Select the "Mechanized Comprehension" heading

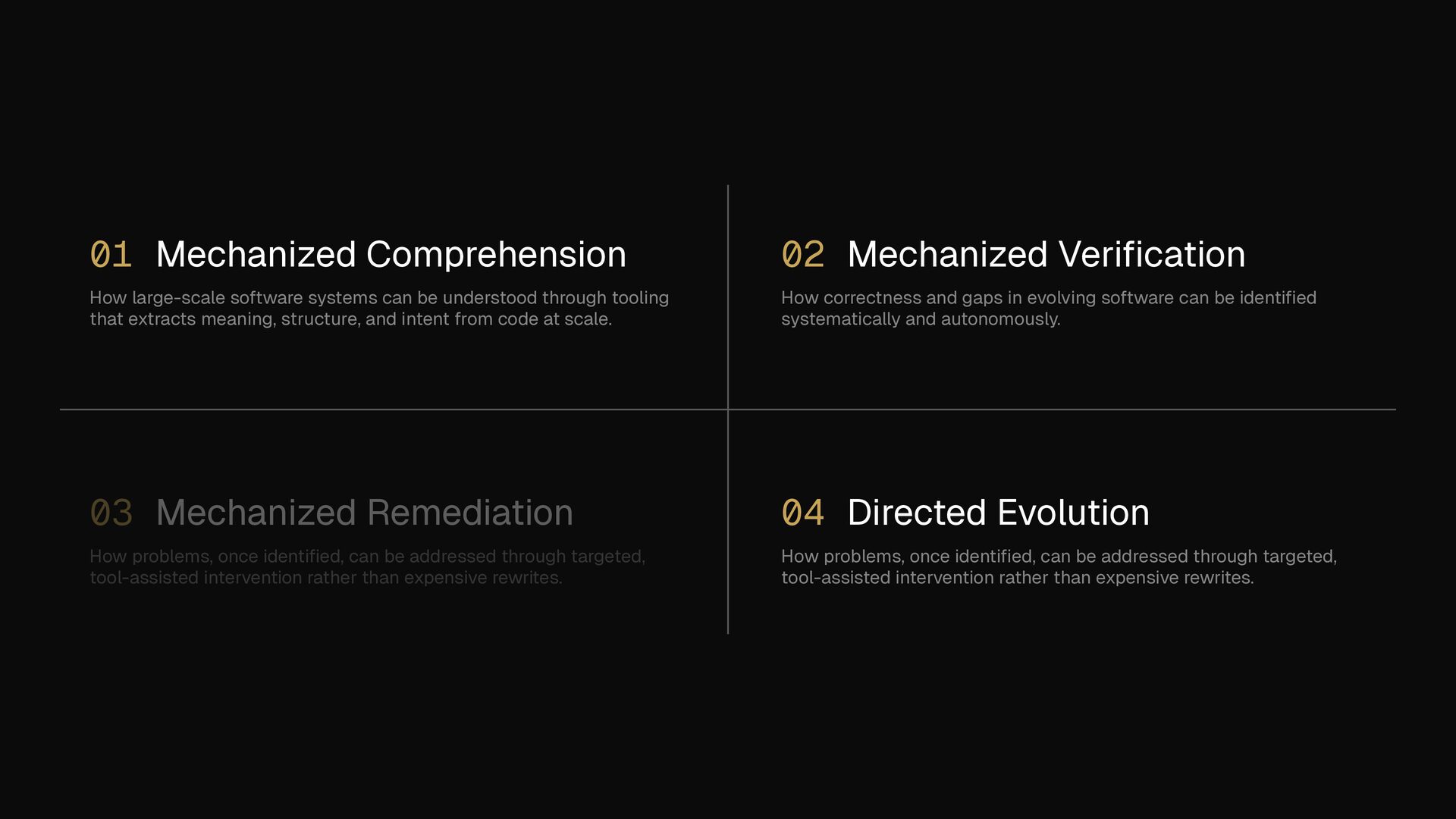391,255
